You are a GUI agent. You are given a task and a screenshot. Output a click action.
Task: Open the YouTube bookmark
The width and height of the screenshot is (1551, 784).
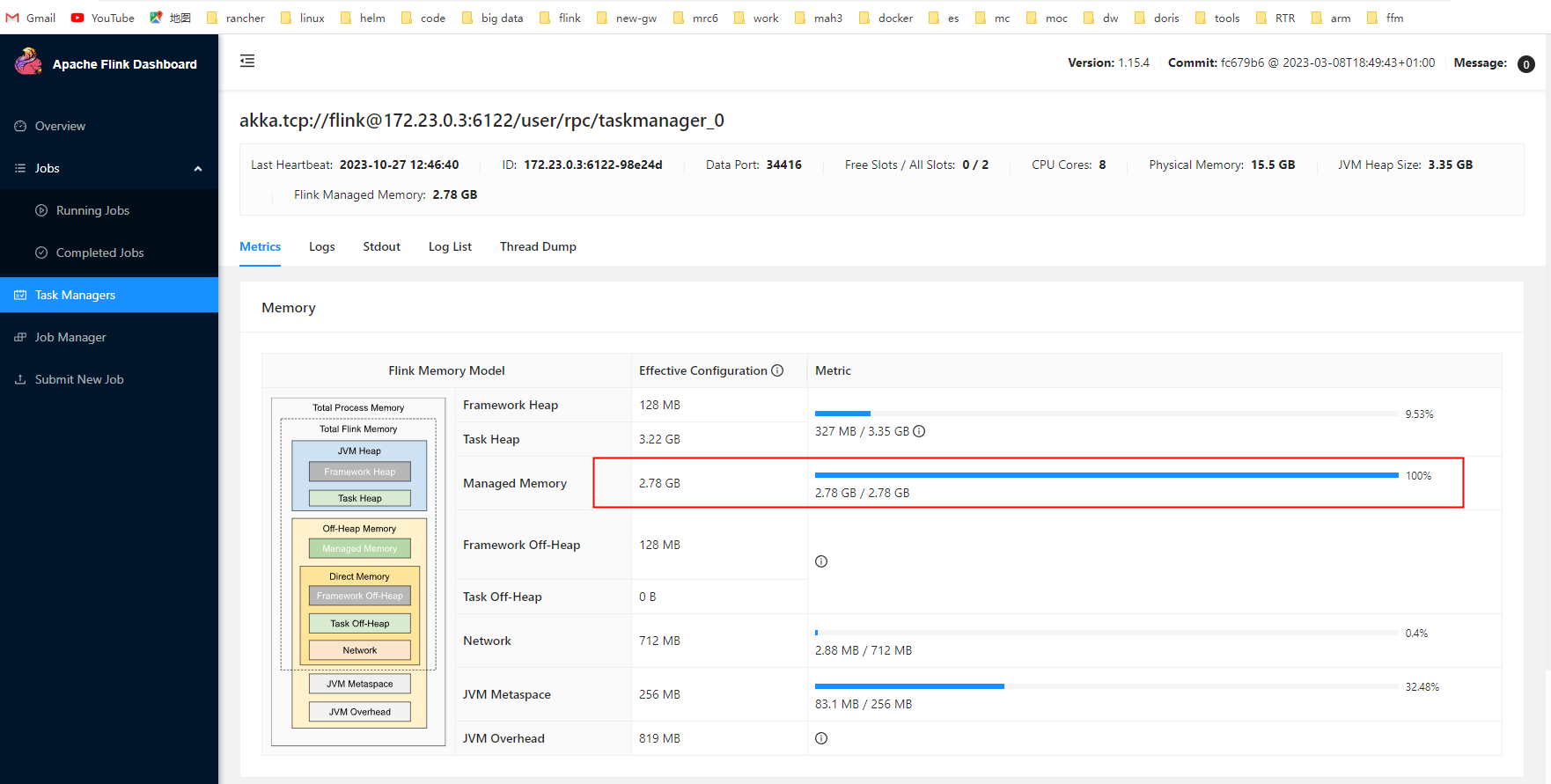103,18
